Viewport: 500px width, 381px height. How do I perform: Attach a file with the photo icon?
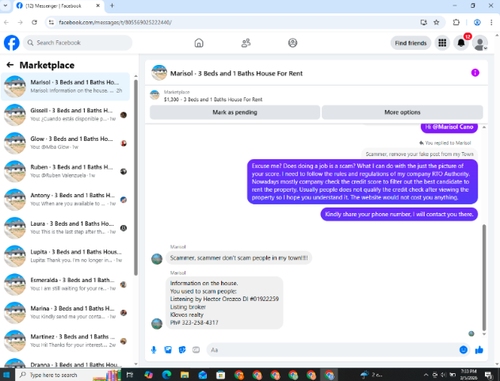tap(168, 350)
